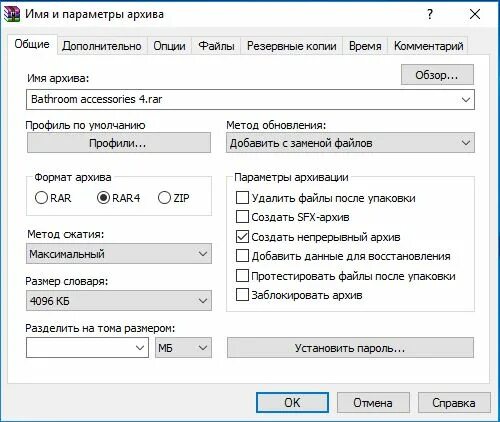Open the Резервные копии tab
The image size is (500, 422).
coord(292,46)
